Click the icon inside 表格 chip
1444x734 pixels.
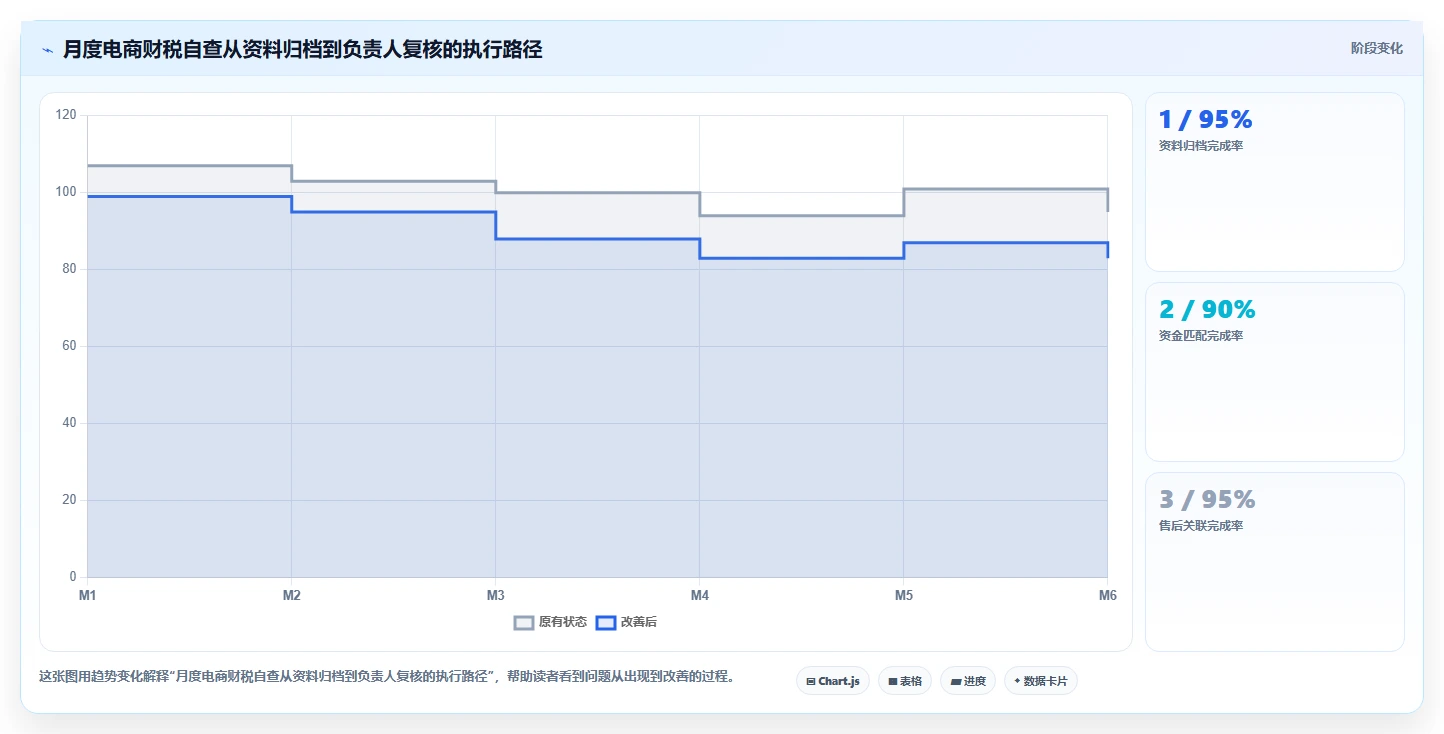[x=893, y=682]
